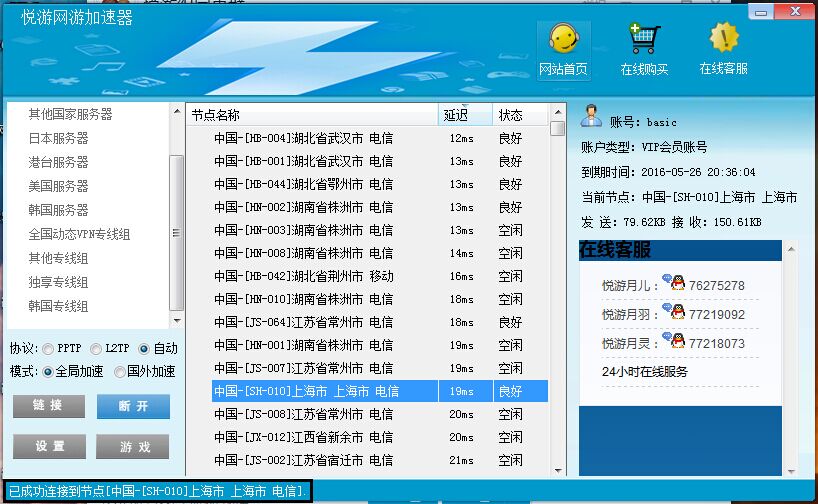
Task: Select node [HN-008]湖南省株洲市 电信
Action: tap(304, 253)
